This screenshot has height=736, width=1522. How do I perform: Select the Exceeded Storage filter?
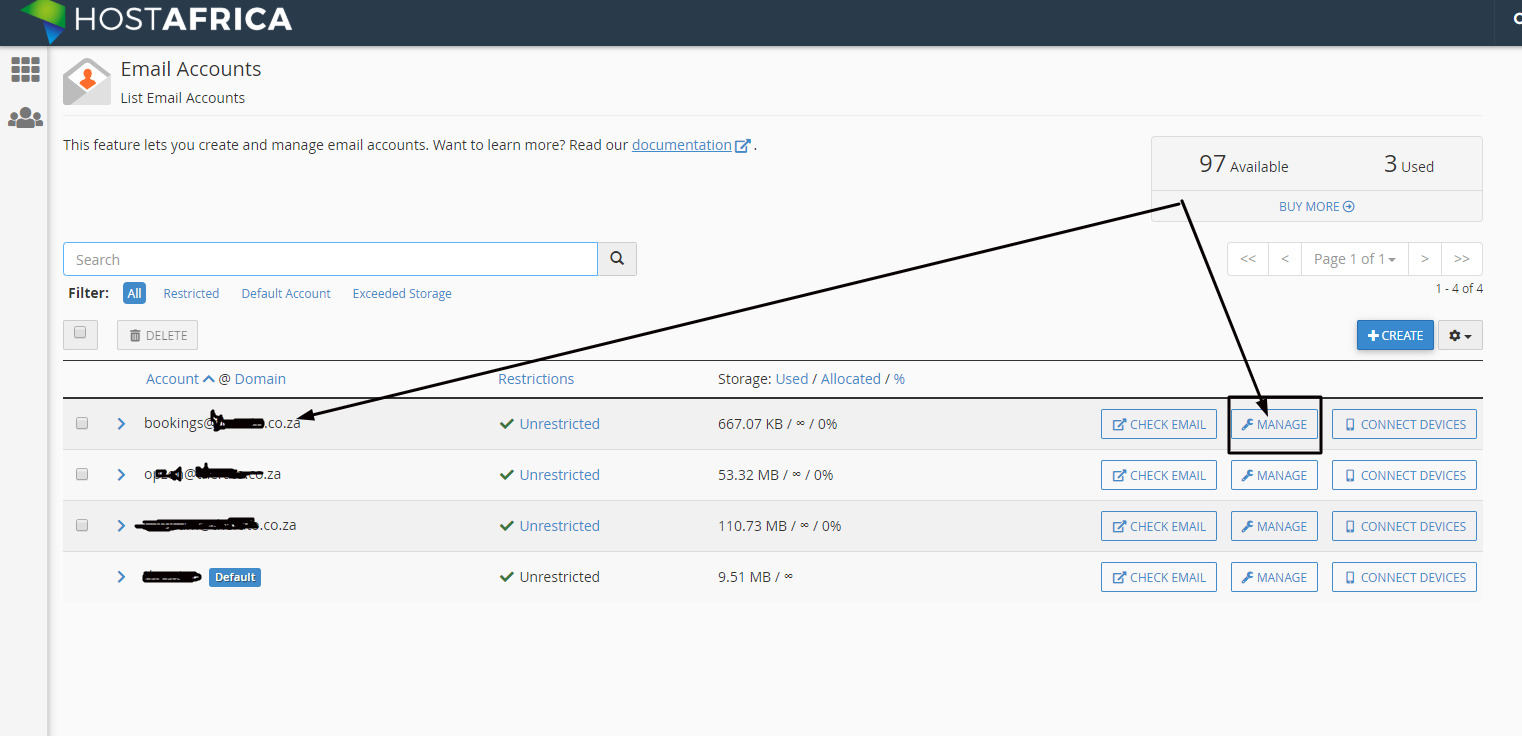pos(402,293)
